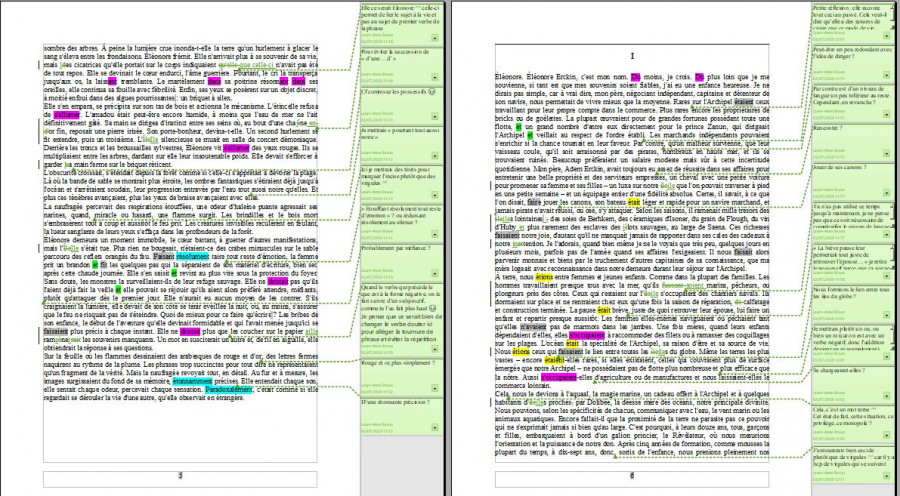
Task: Click cyan-highlighted word 'étonnamment'
Action: pyautogui.click(x=192, y=381)
